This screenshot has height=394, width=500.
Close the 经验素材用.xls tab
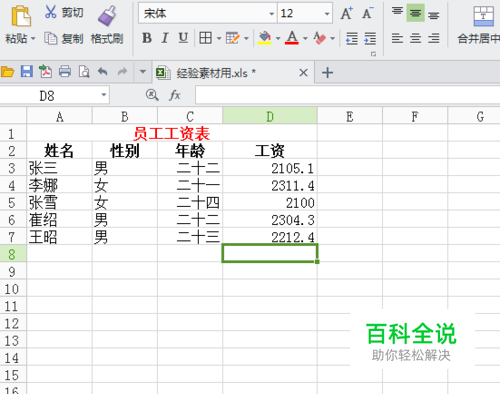pos(303,72)
